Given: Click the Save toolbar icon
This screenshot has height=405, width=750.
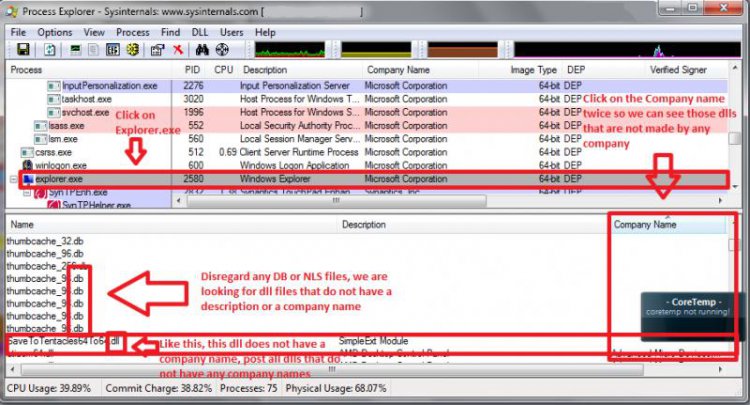Looking at the screenshot, I should tap(23, 49).
